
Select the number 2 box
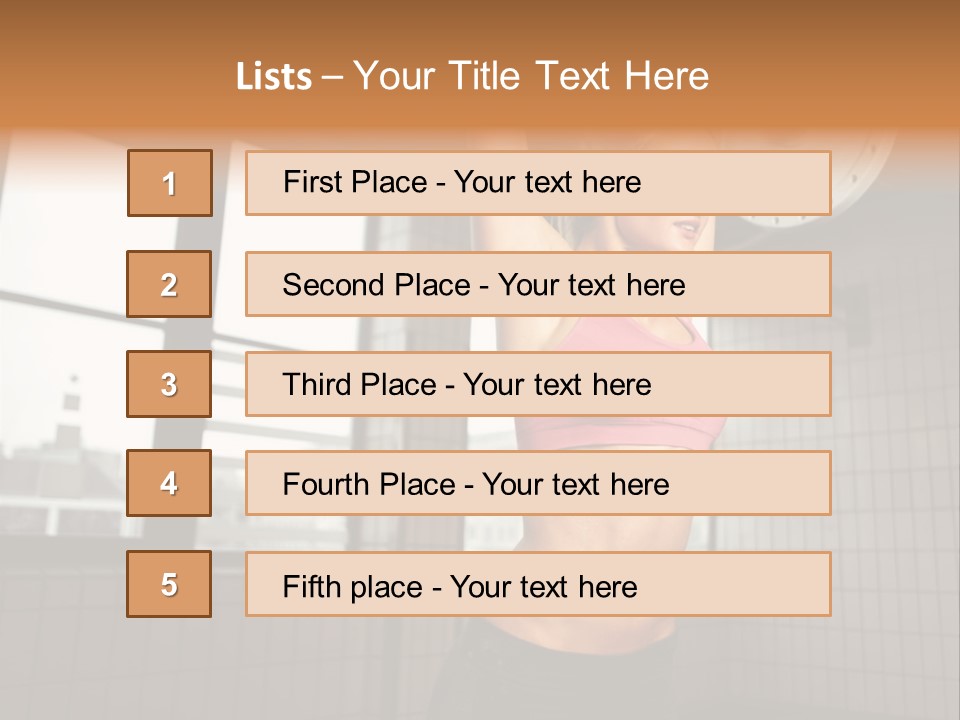pos(169,284)
